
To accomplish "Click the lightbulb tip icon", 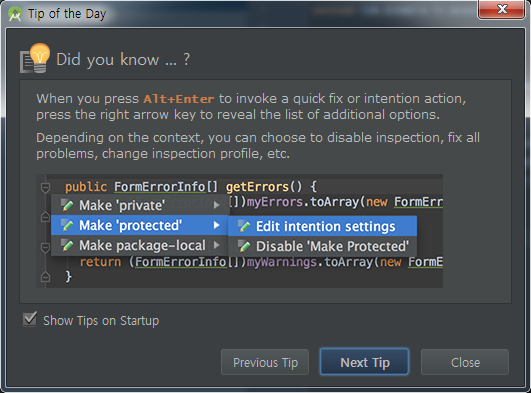I will 35,58.
